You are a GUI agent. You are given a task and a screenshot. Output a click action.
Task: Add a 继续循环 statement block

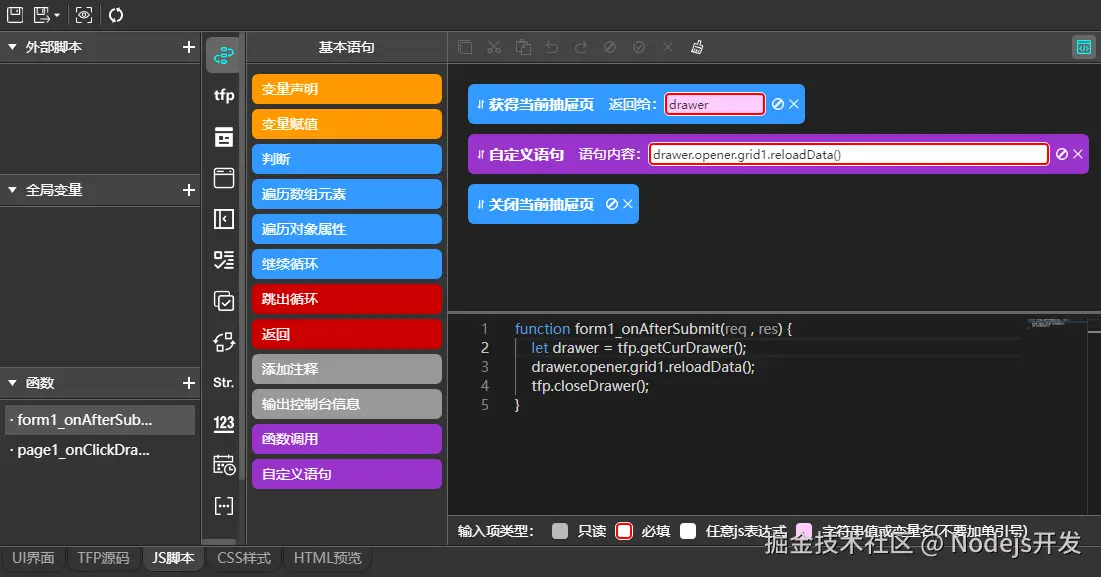[x=347, y=264]
